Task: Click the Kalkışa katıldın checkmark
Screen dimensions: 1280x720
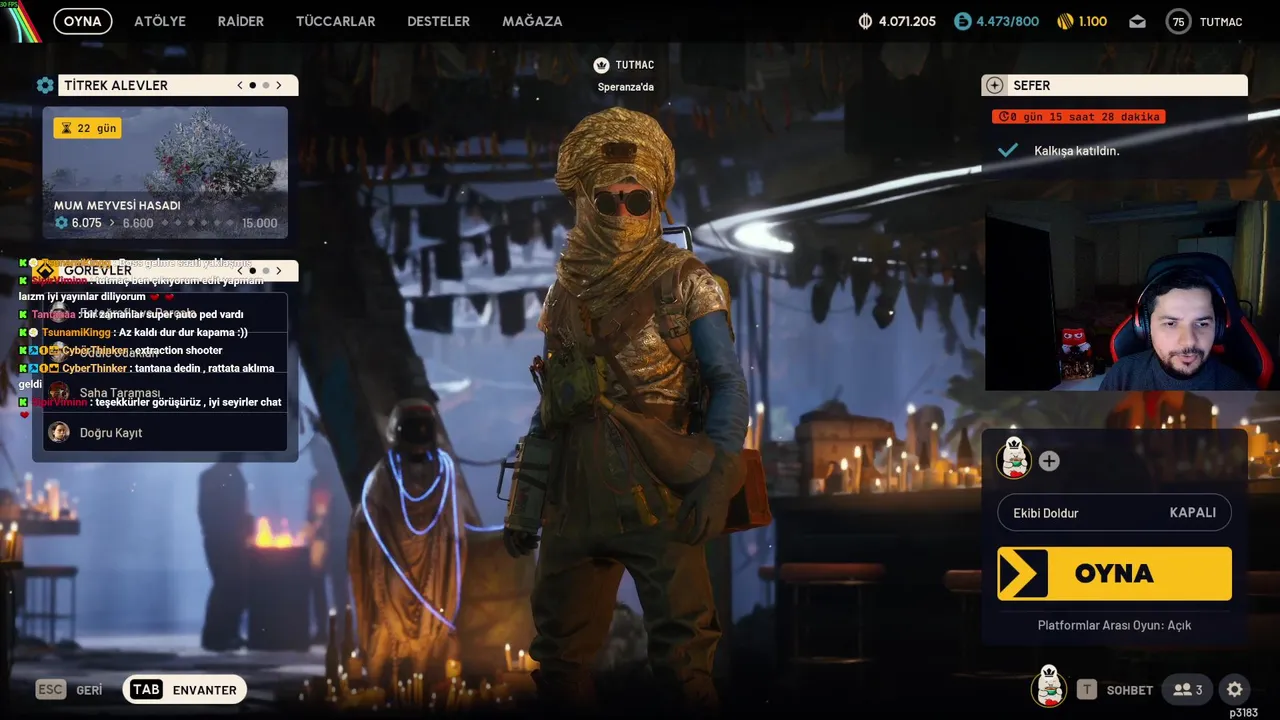Action: [x=1008, y=150]
